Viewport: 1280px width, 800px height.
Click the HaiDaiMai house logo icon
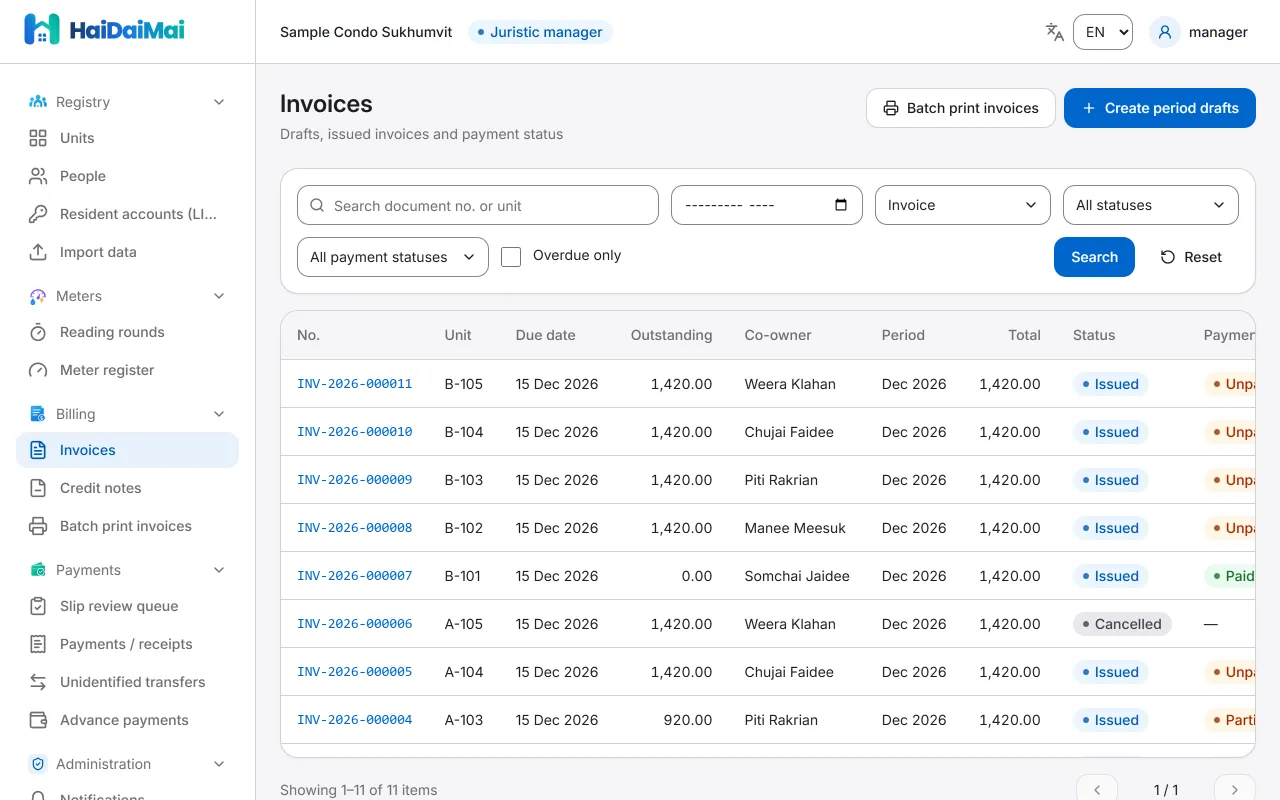click(x=42, y=30)
